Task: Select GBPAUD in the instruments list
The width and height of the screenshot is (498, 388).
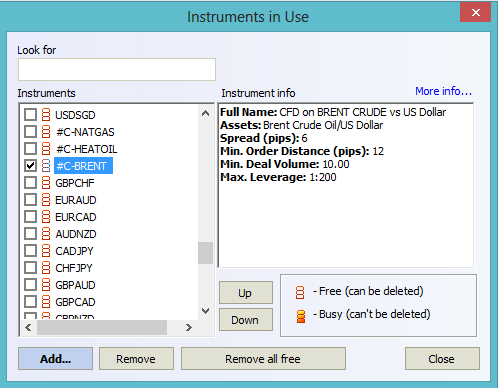Action: coord(75,285)
